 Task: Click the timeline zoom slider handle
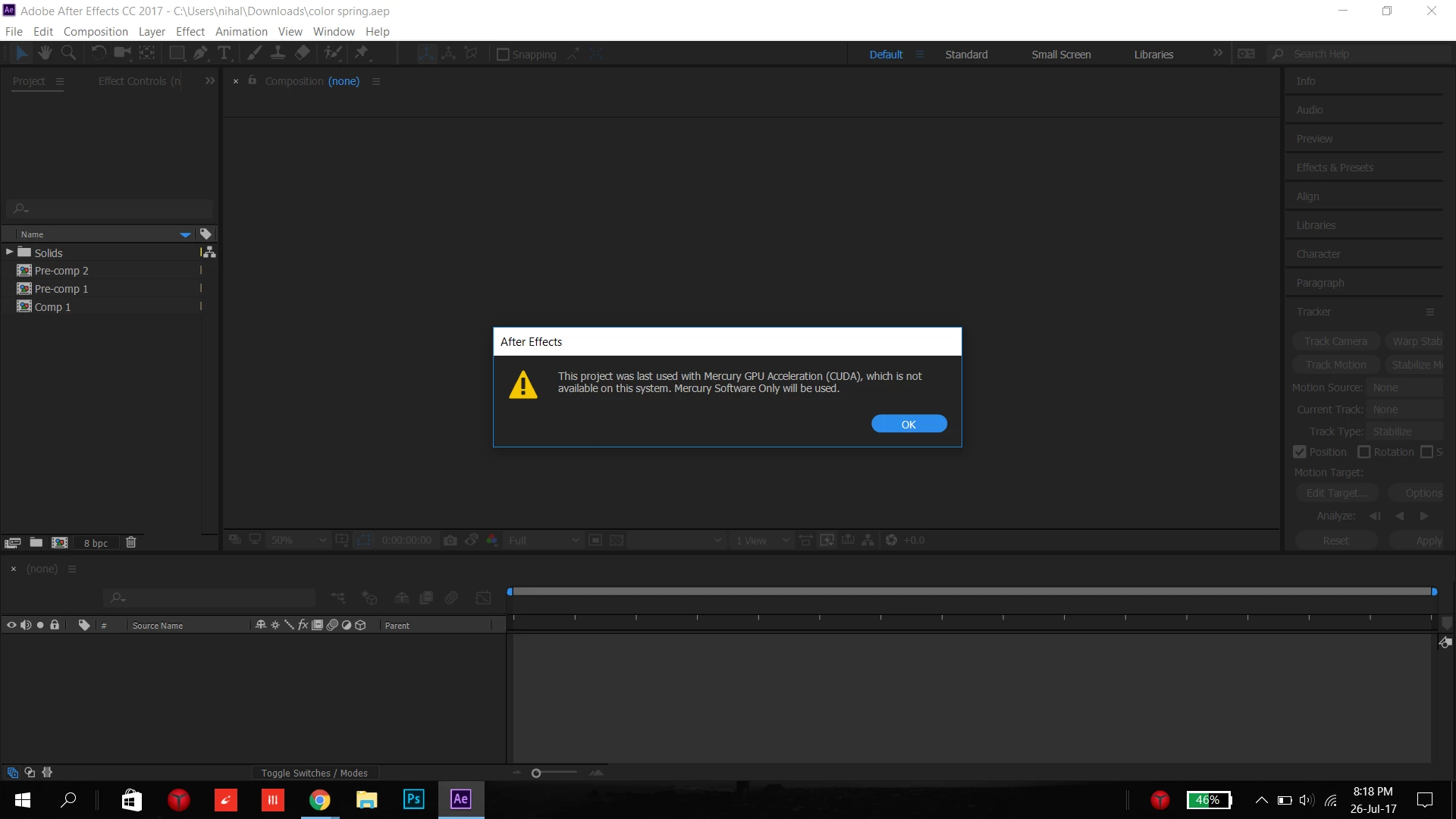coord(536,773)
